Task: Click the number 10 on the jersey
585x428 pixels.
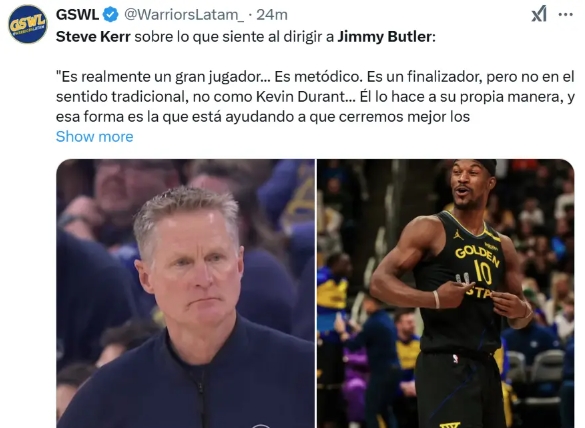Action: [x=483, y=272]
